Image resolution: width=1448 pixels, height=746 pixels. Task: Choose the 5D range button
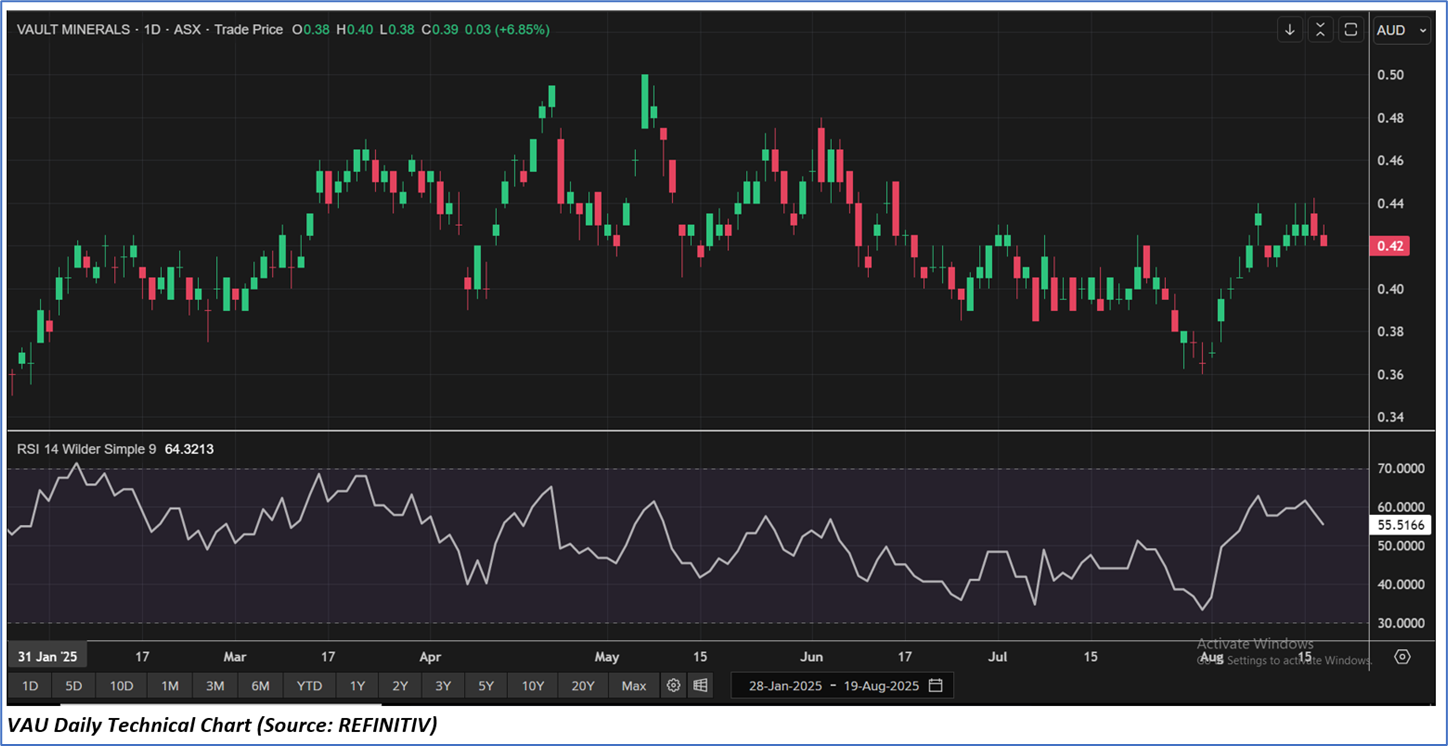pos(74,686)
